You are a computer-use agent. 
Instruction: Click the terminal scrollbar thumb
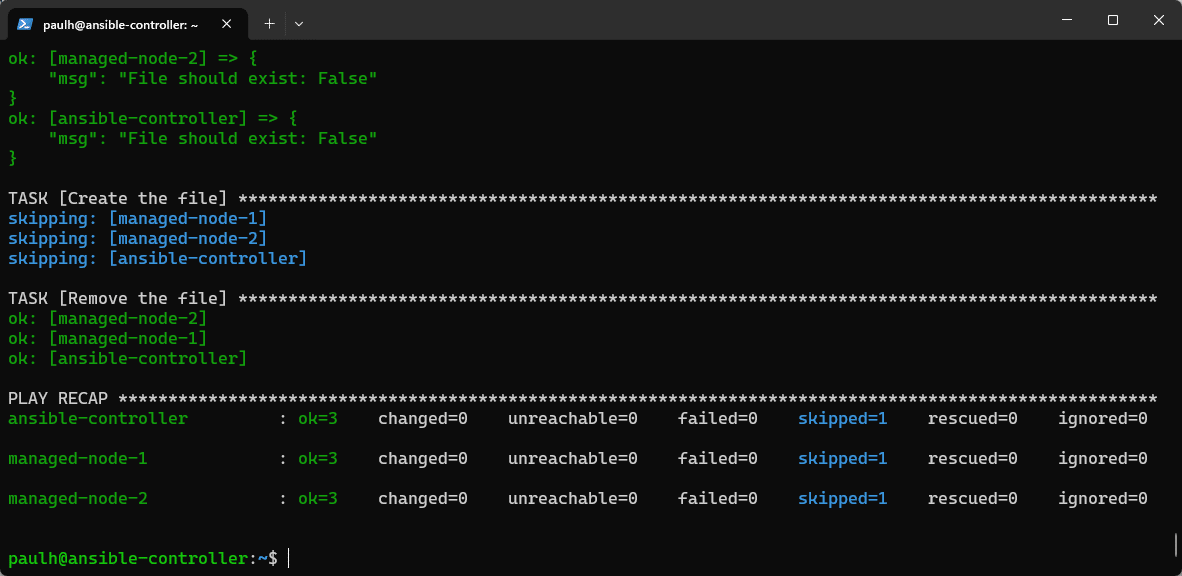[x=1176, y=544]
